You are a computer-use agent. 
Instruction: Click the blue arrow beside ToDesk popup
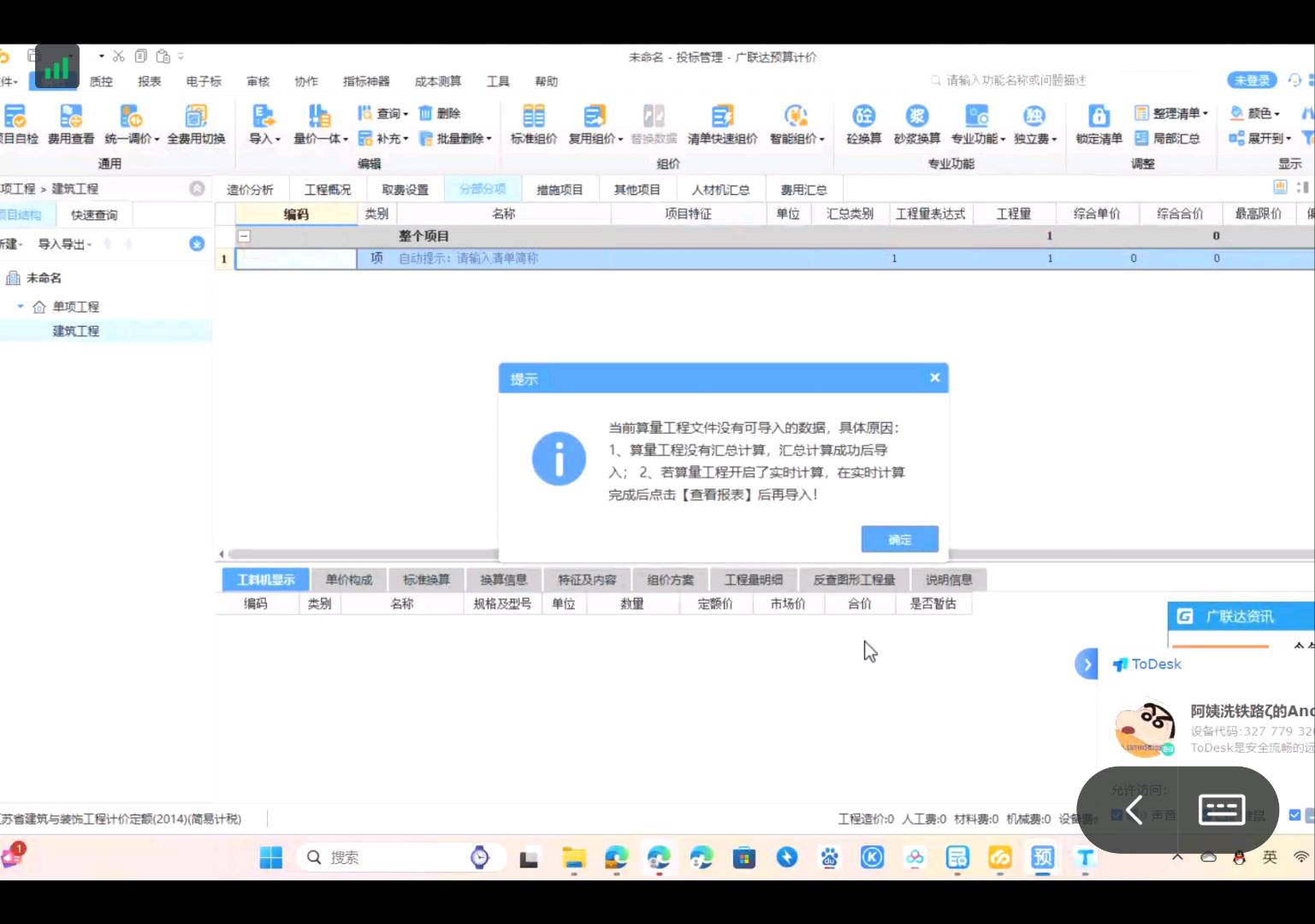click(x=1087, y=664)
